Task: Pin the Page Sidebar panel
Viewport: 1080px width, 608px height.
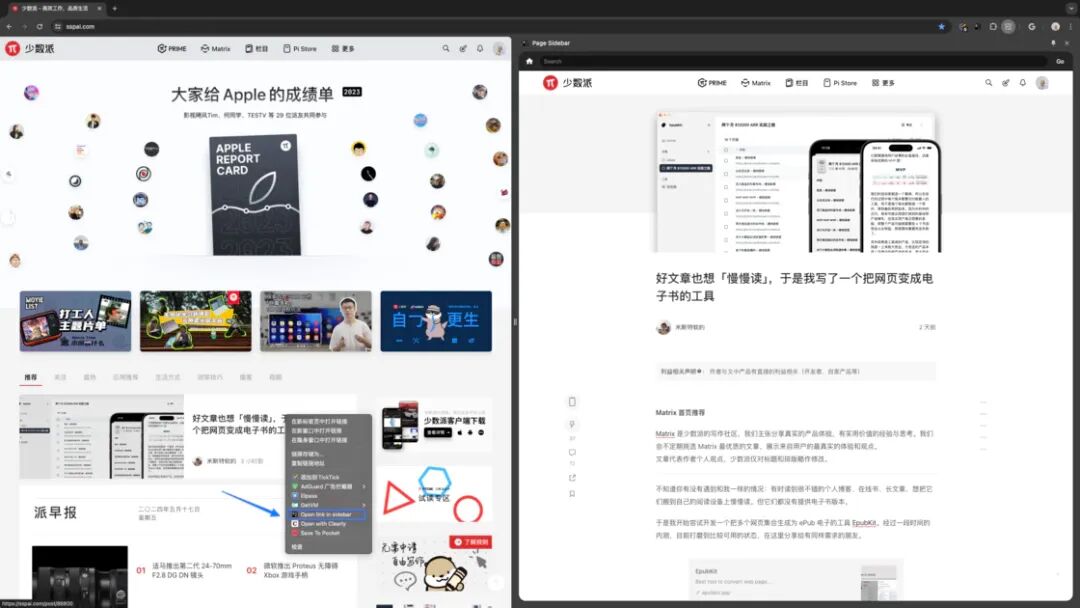Action: (x=1053, y=43)
